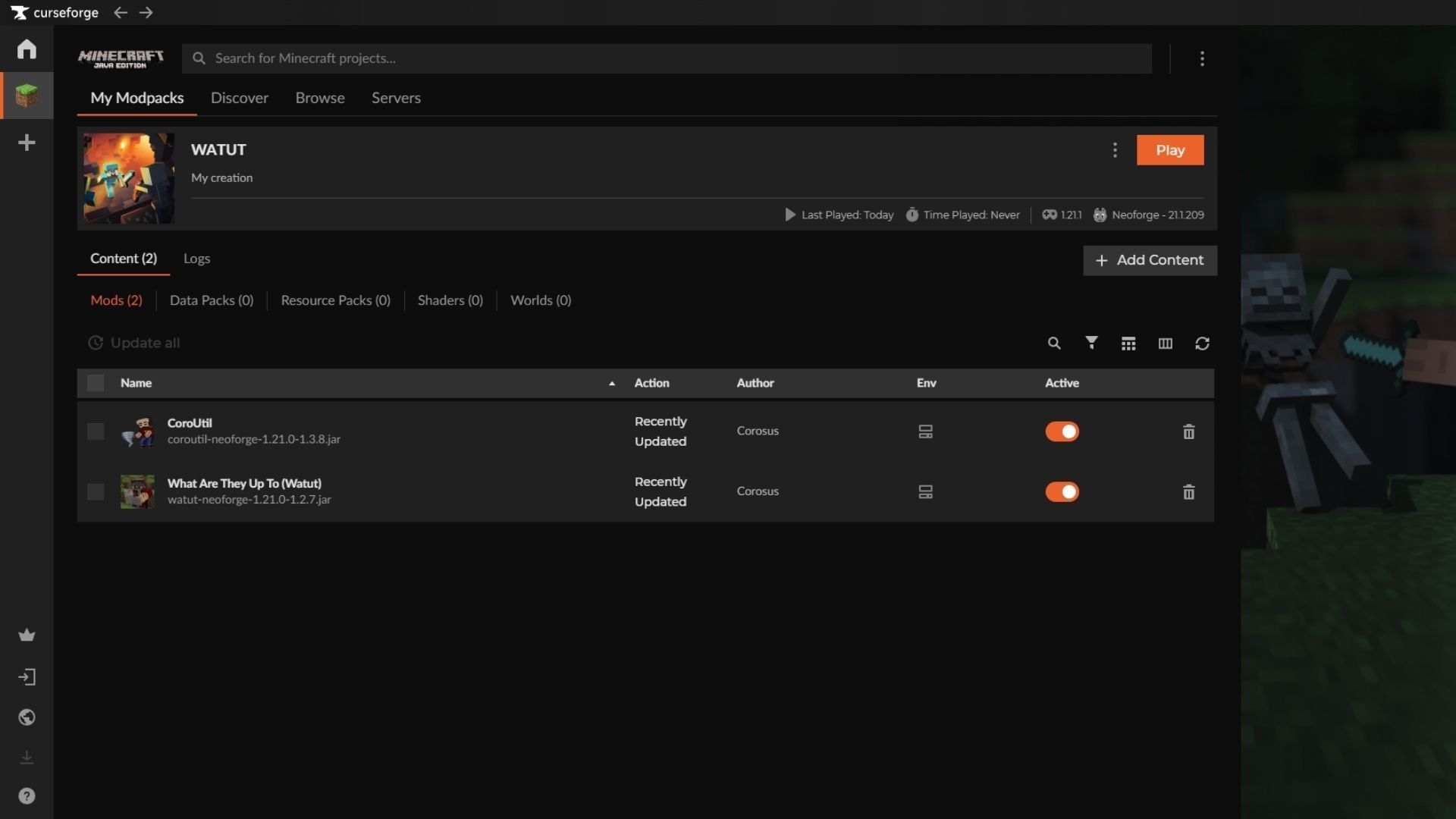The height and width of the screenshot is (819, 1456).
Task: Refresh the mod list
Action: 1202,344
